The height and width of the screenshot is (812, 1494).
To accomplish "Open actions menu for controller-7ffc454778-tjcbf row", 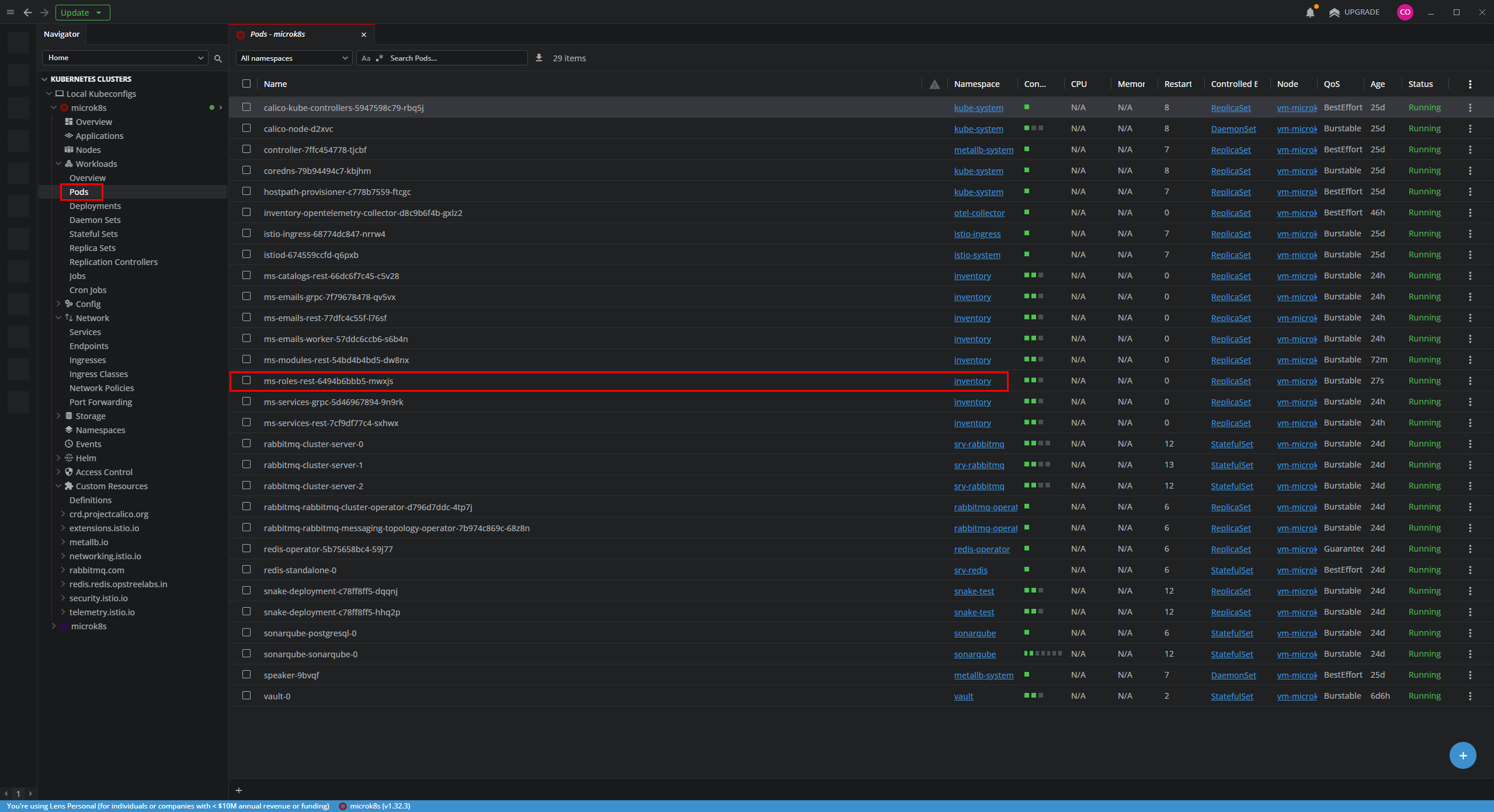I will pyautogui.click(x=1470, y=149).
